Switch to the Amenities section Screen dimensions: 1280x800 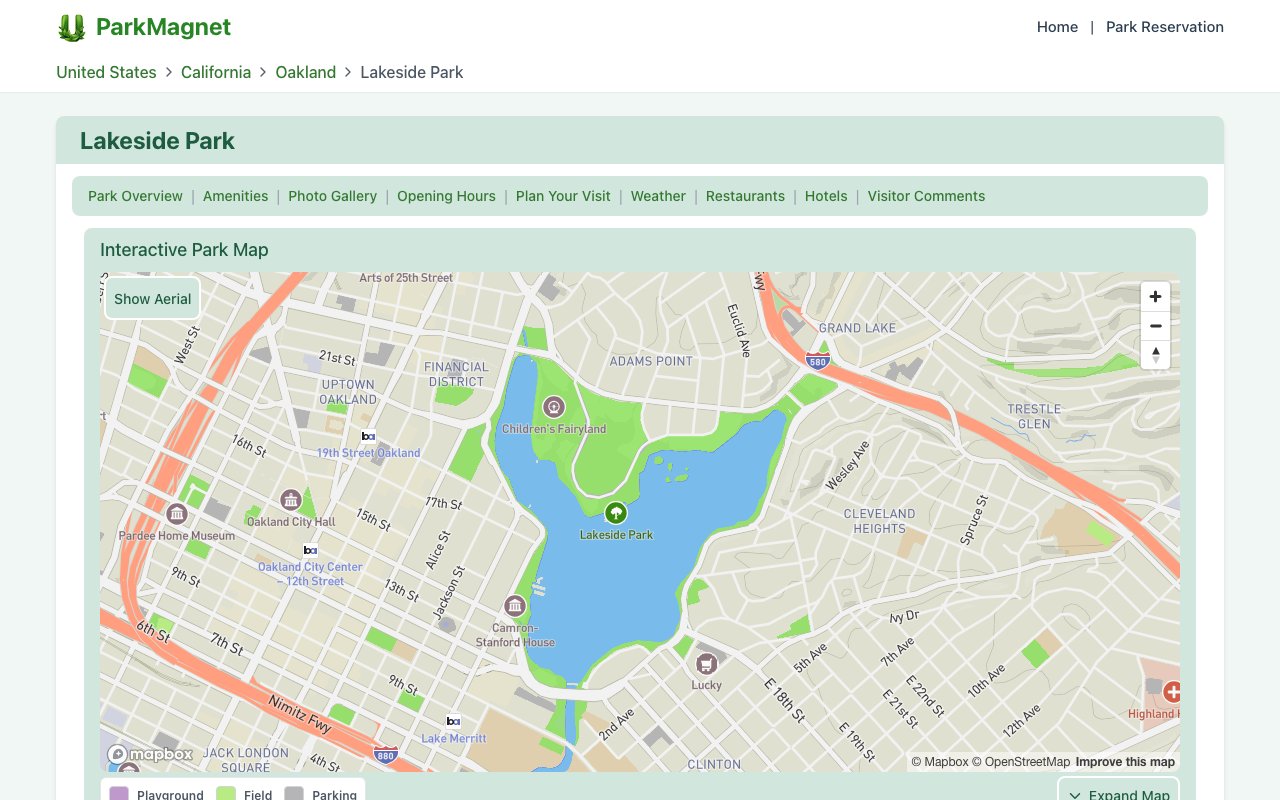pyautogui.click(x=235, y=196)
